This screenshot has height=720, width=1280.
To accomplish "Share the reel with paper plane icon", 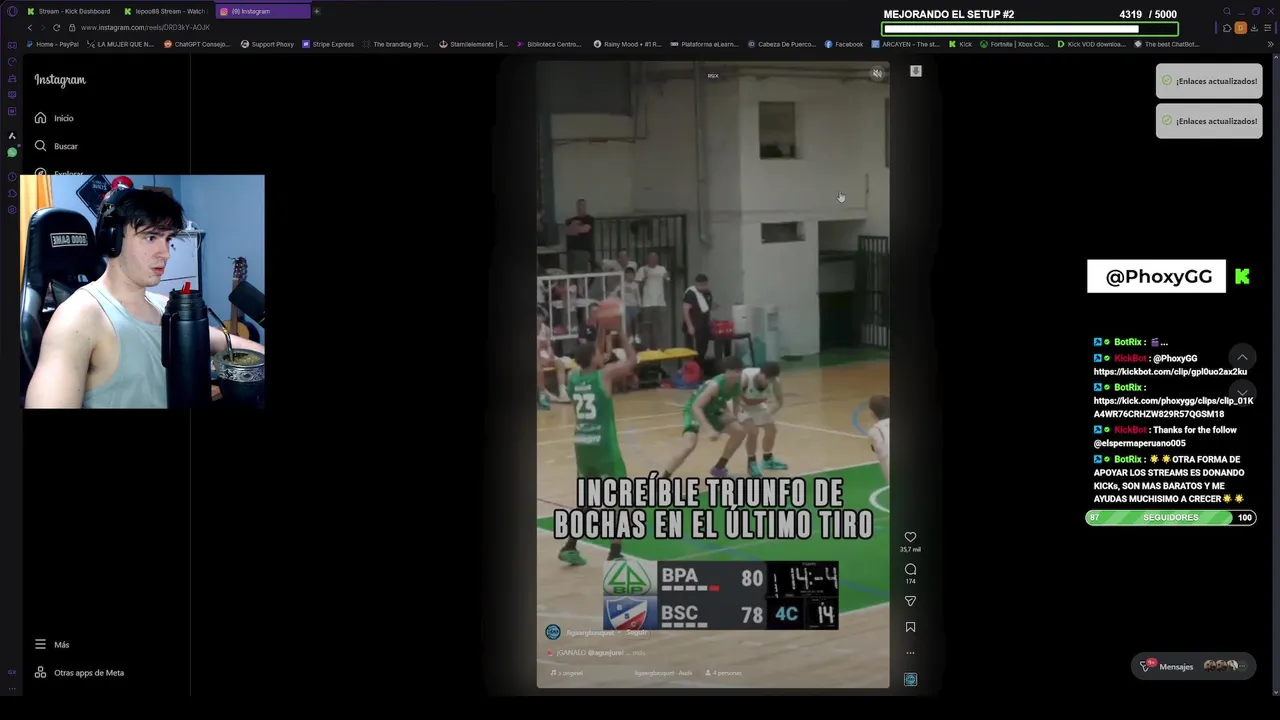I will (x=910, y=601).
